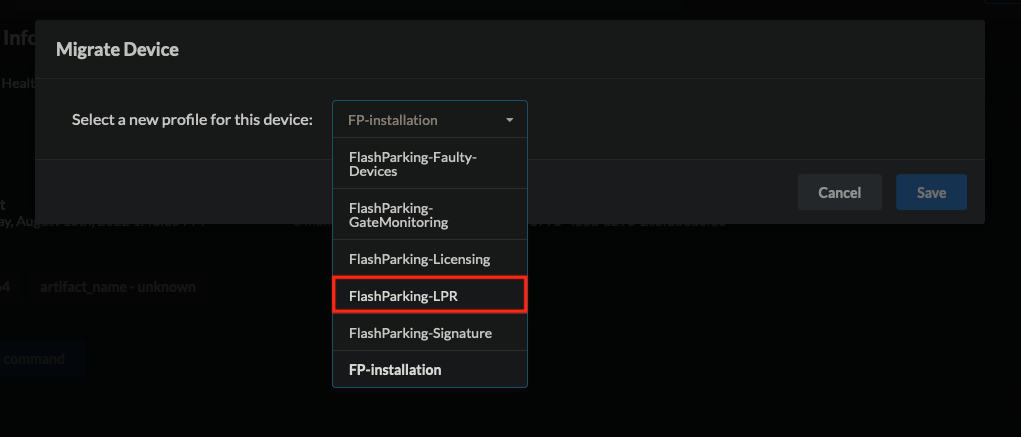The width and height of the screenshot is (1021, 437).
Task: Click the dimmed tag left of artifact_name
Action: [x=8, y=287]
